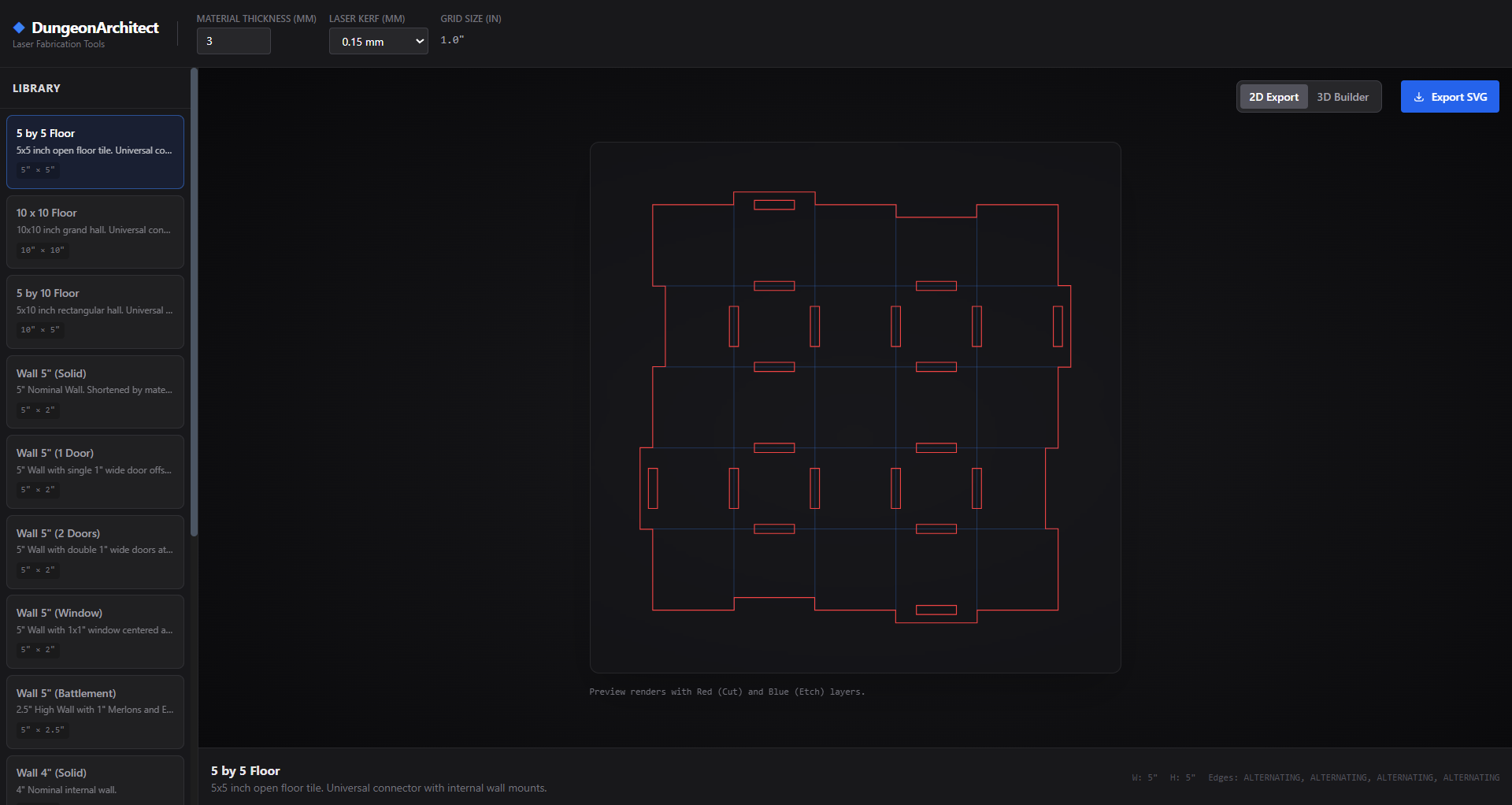Click the LIBRARY heading
The image size is (1512, 805).
click(x=36, y=88)
